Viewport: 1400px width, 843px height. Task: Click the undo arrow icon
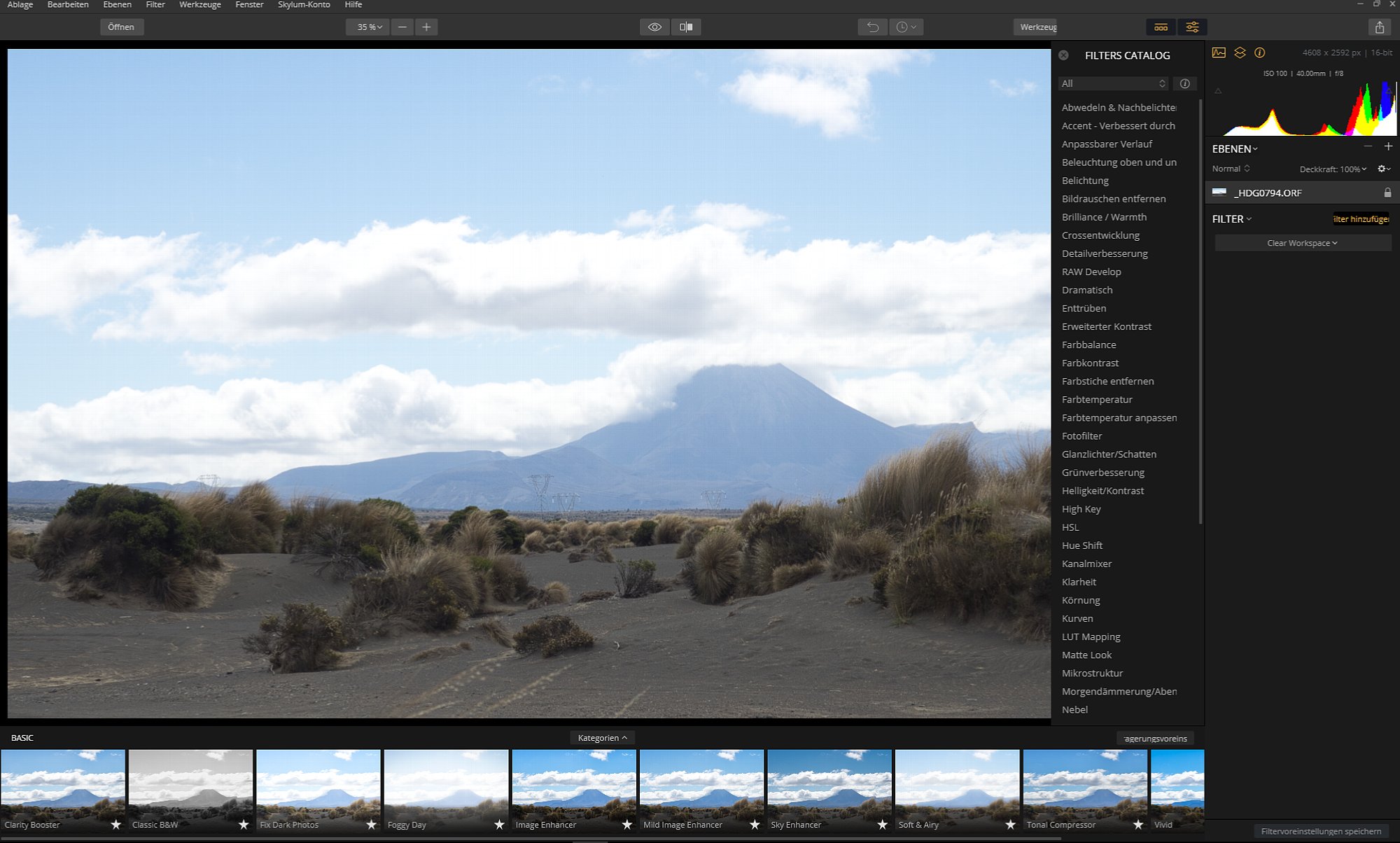[x=873, y=27]
